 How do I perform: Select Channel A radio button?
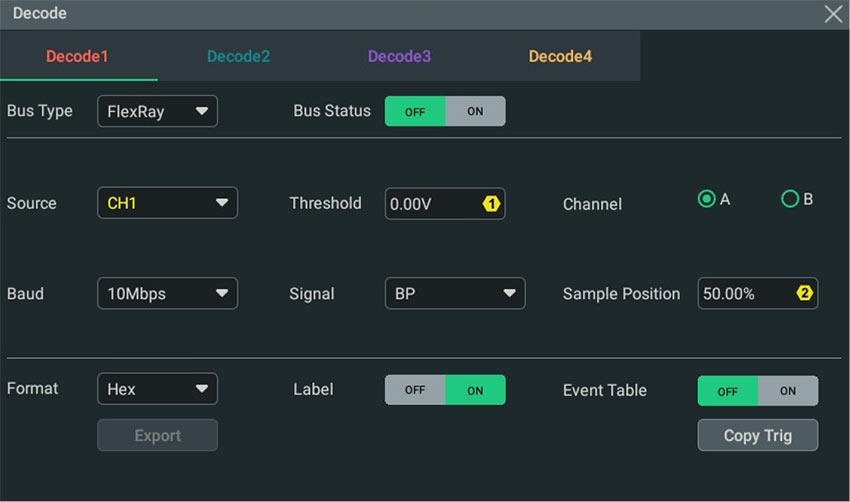706,199
